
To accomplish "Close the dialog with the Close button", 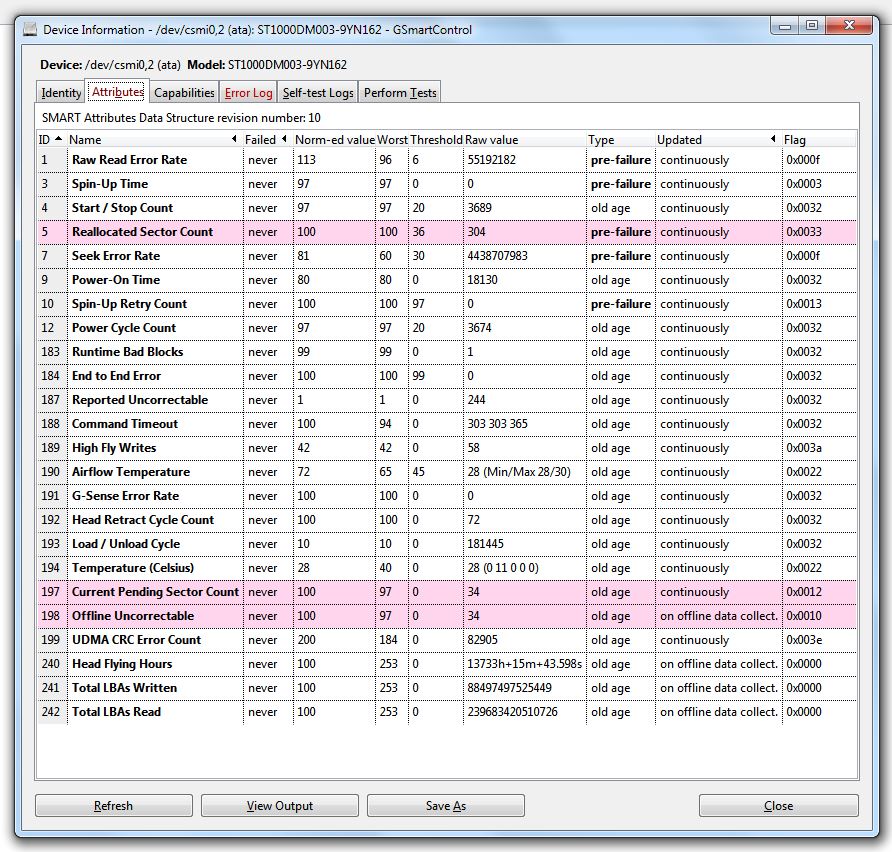I will coord(778,806).
